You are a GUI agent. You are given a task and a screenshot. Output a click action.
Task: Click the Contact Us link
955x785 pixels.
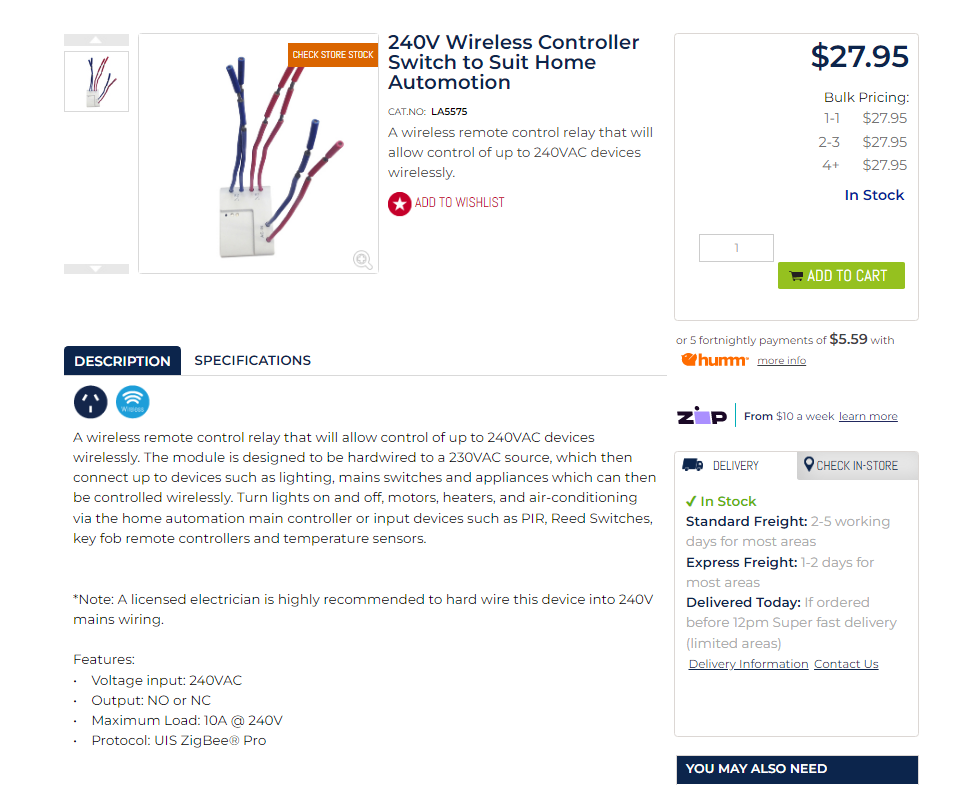click(846, 664)
